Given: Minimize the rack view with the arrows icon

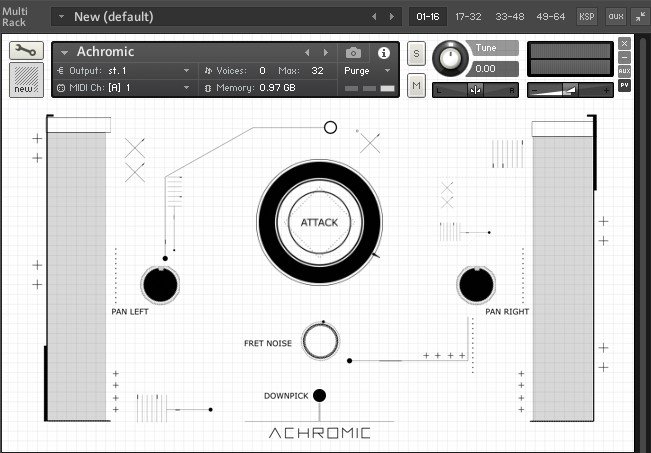Looking at the screenshot, I should pos(641,17).
